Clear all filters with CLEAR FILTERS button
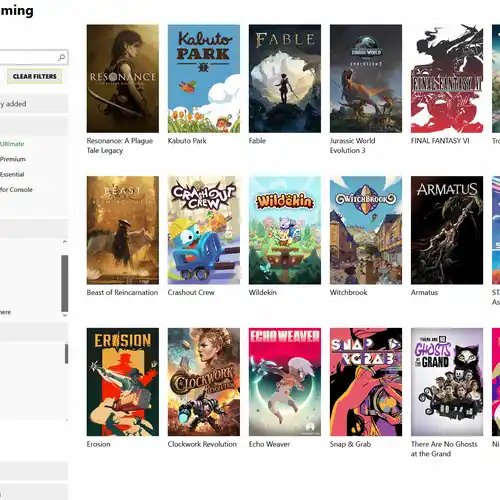 (35, 76)
